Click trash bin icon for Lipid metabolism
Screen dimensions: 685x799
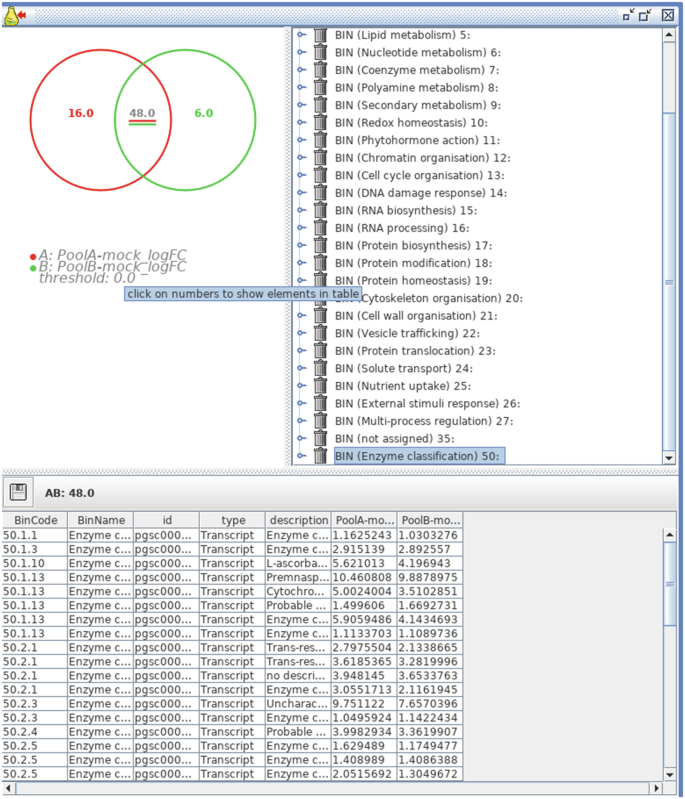[x=320, y=35]
